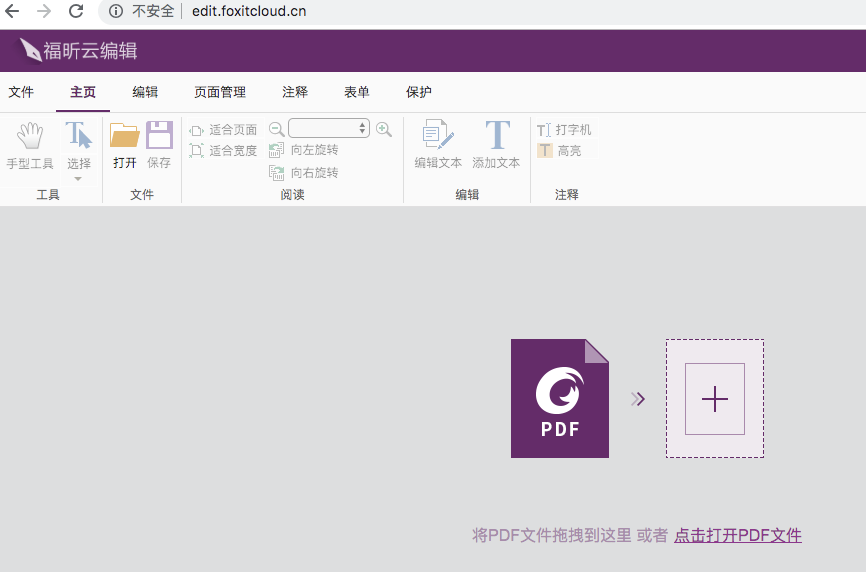The image size is (866, 572).
Task: Open a file with the 打开 folder icon
Action: coord(125,145)
